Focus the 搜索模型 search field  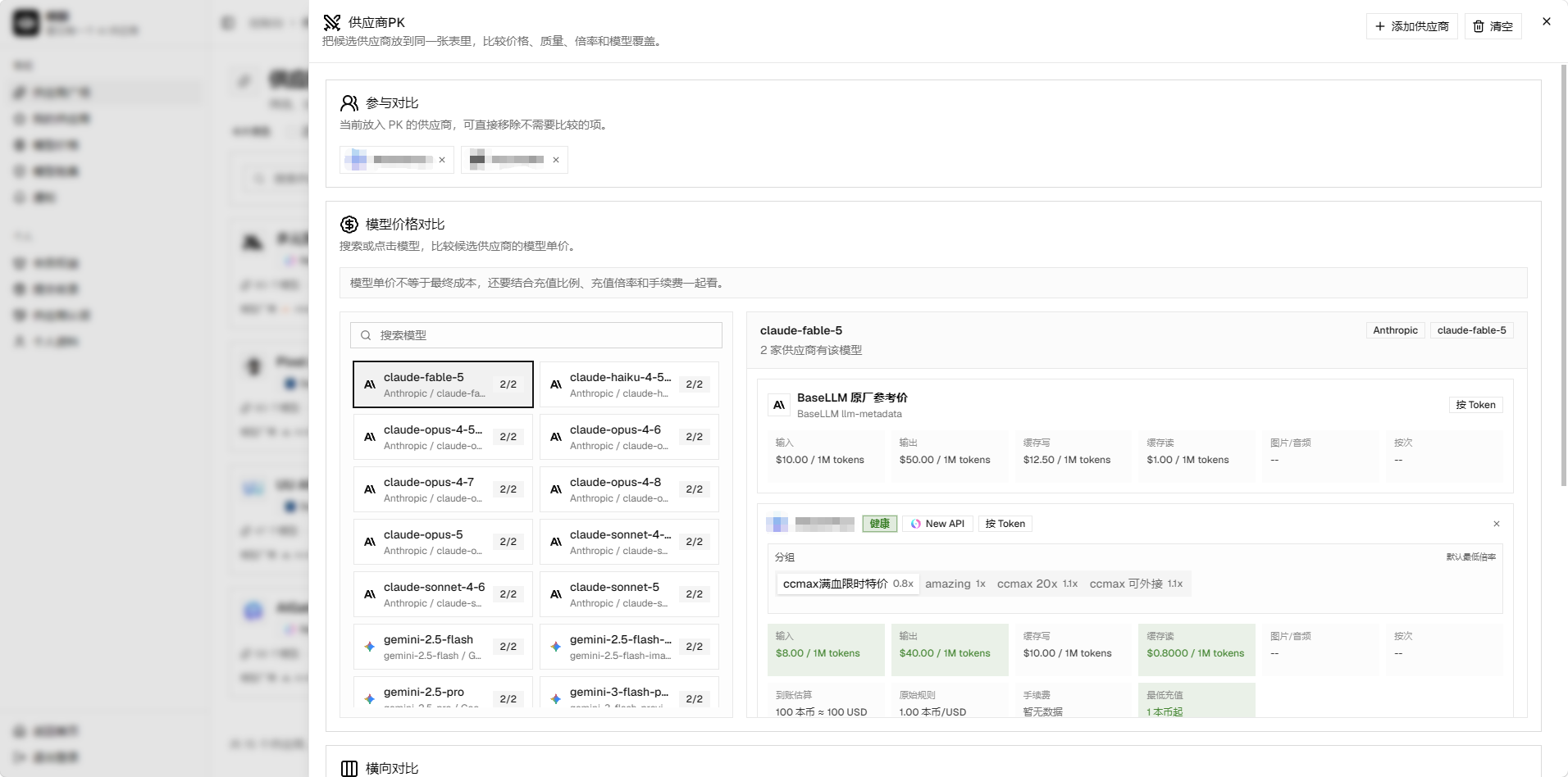coord(536,335)
